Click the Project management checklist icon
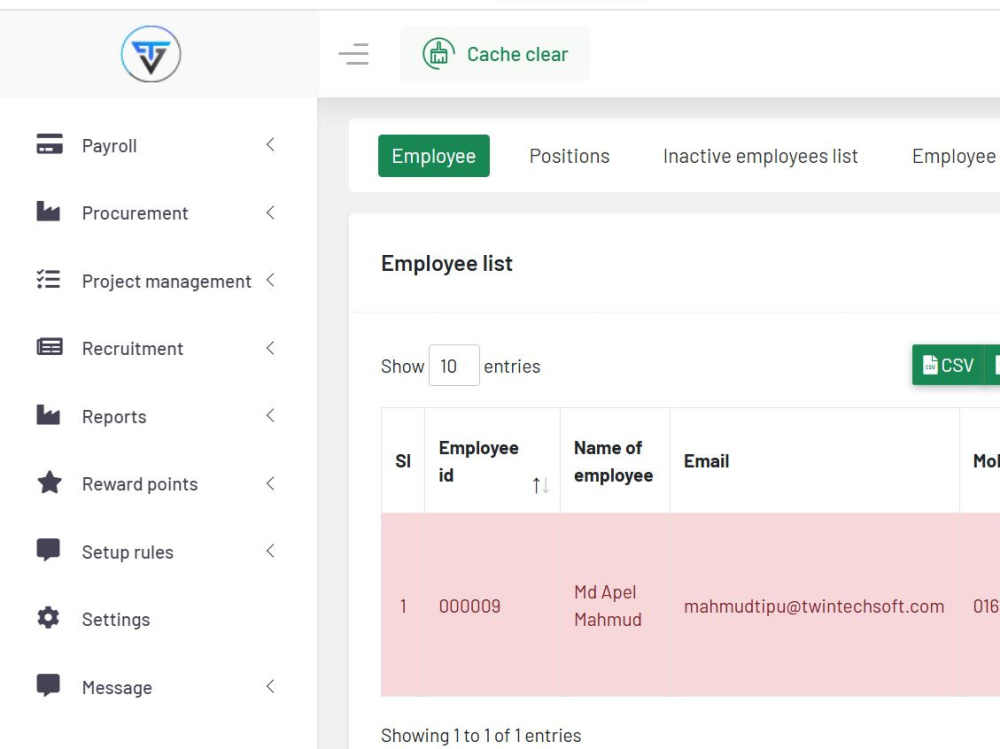The image size is (1000, 749). [x=48, y=279]
